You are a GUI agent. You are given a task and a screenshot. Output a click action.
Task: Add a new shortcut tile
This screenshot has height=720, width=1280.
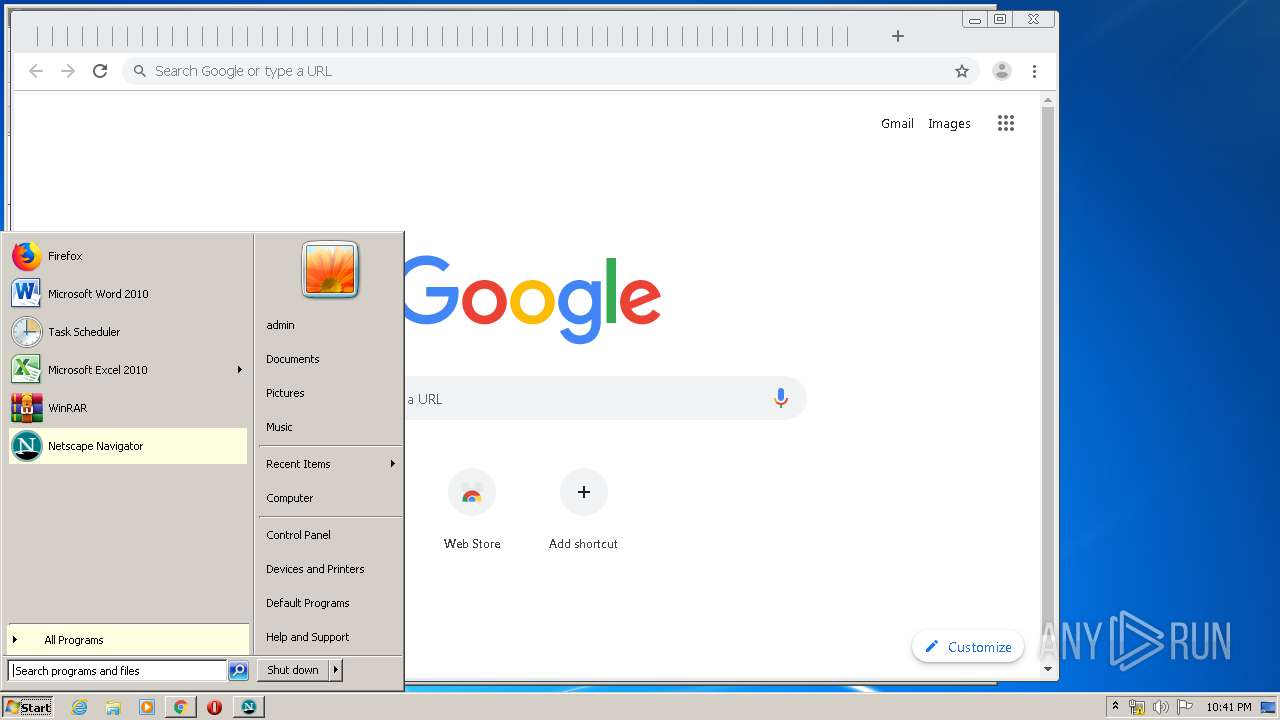pos(584,510)
